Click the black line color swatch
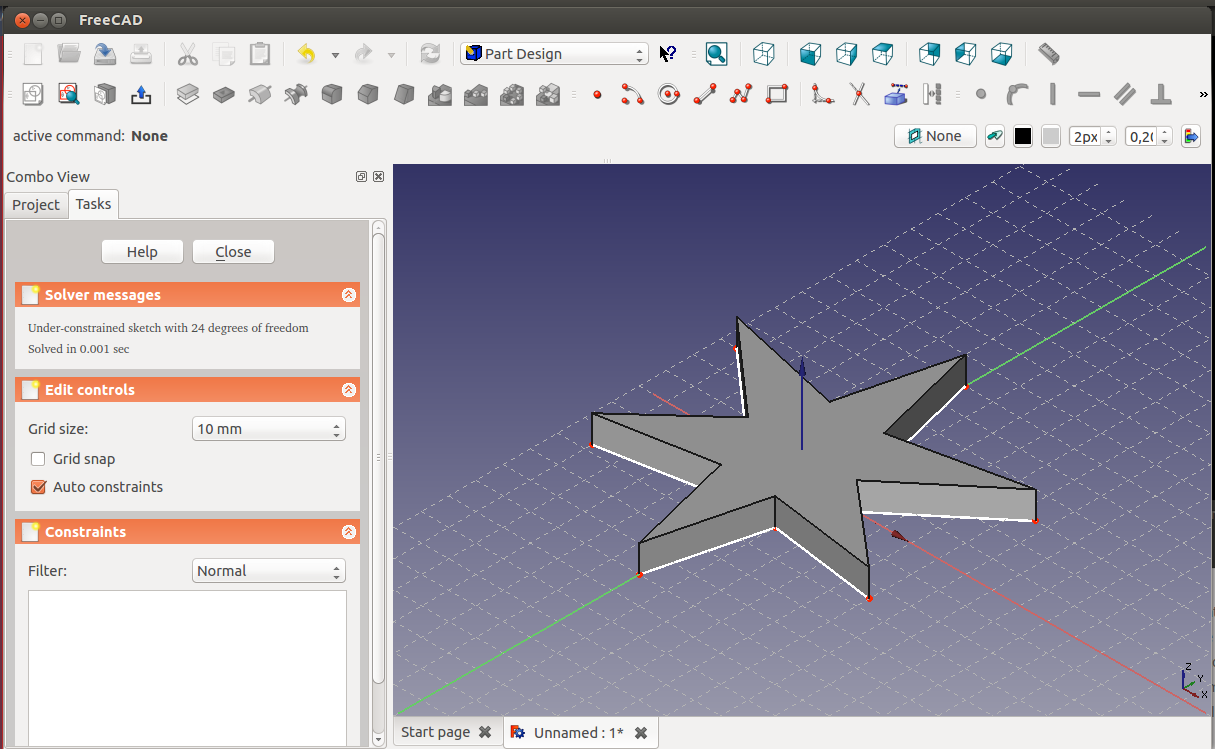Viewport: 1215px width, 749px height. pyautogui.click(x=1022, y=136)
